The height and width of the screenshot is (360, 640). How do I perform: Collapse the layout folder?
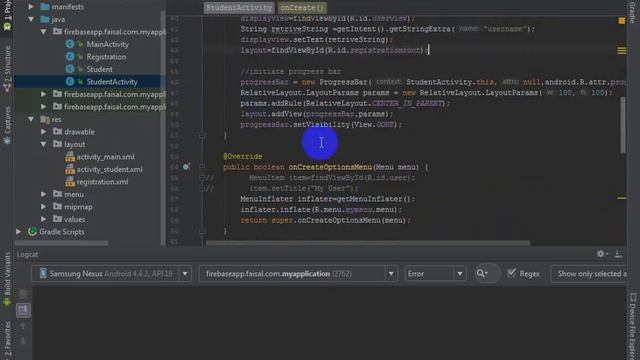(x=43, y=144)
